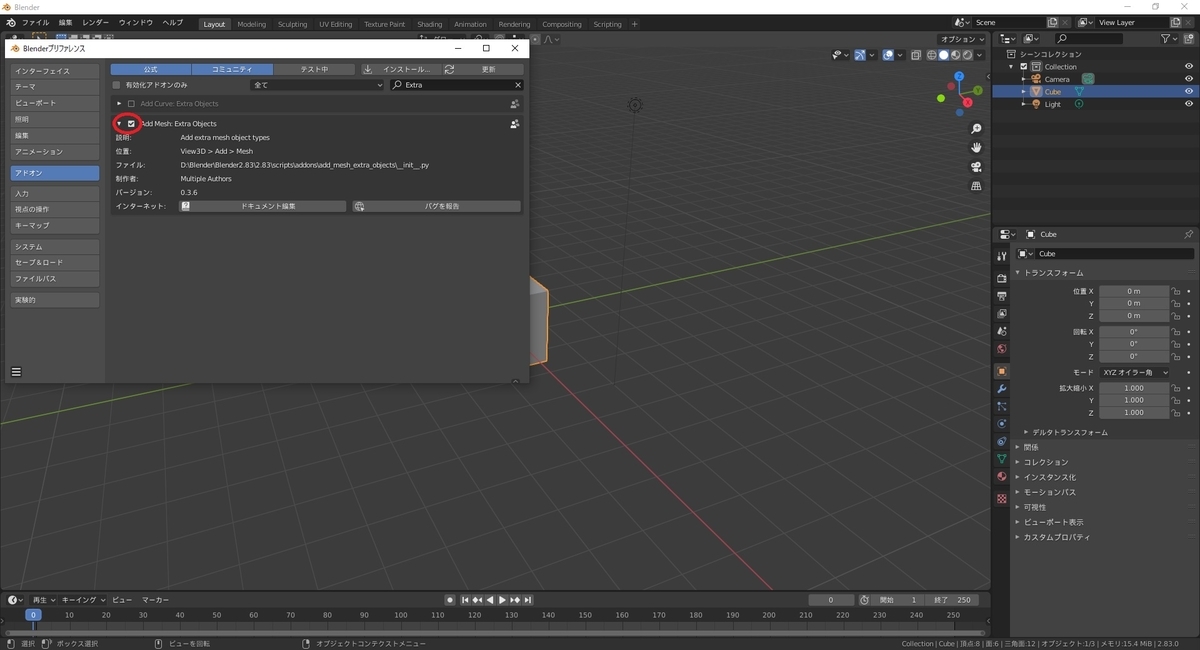The width and height of the screenshot is (1200, 650).
Task: Select solid viewport shading
Action: [944, 55]
